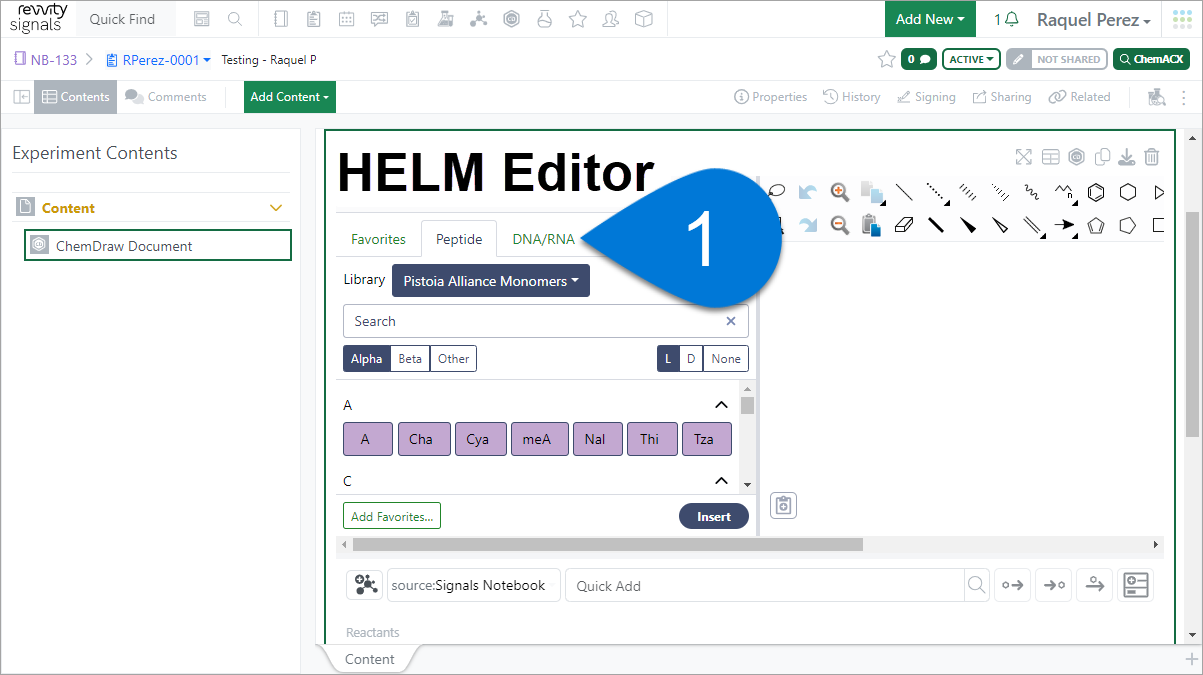This screenshot has height=675, width=1203.
Task: Open the app launcher grid icon
Action: (x=1183, y=19)
